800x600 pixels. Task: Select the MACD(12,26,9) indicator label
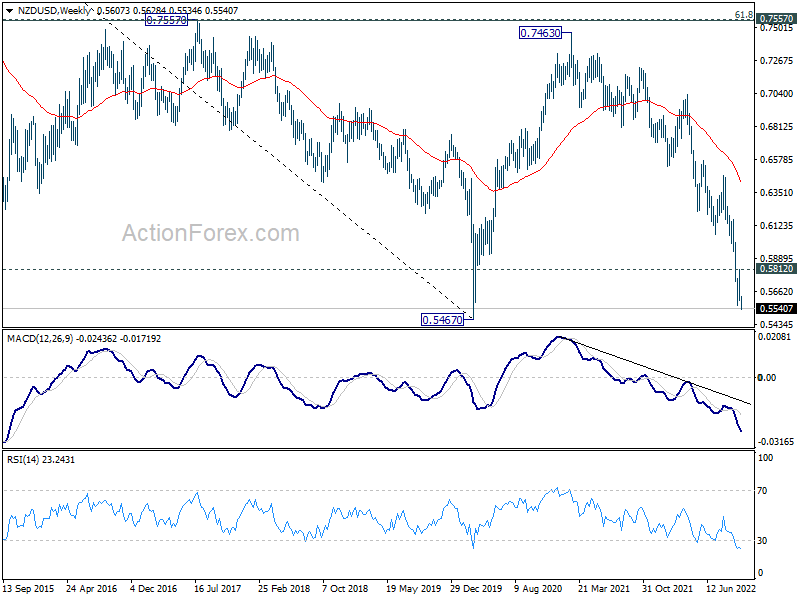40,339
